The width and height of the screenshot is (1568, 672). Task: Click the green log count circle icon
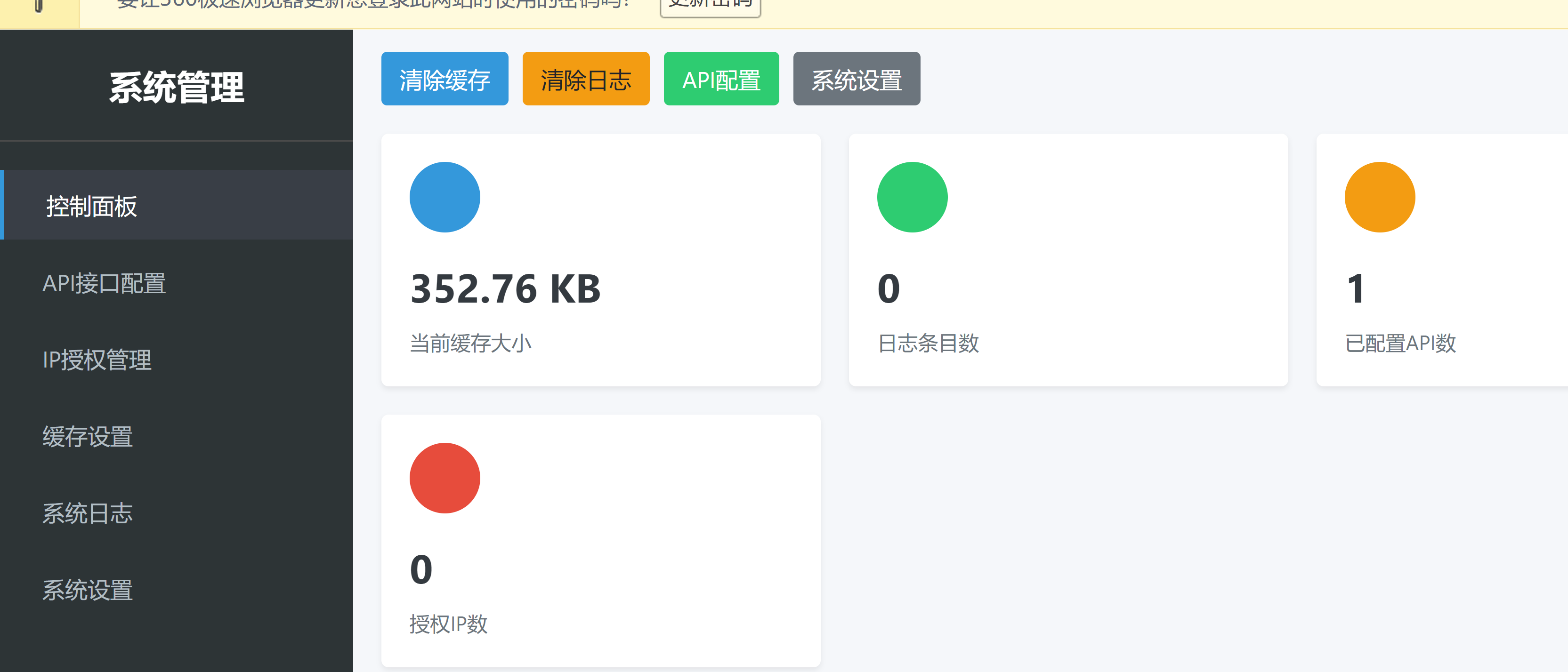[912, 196]
